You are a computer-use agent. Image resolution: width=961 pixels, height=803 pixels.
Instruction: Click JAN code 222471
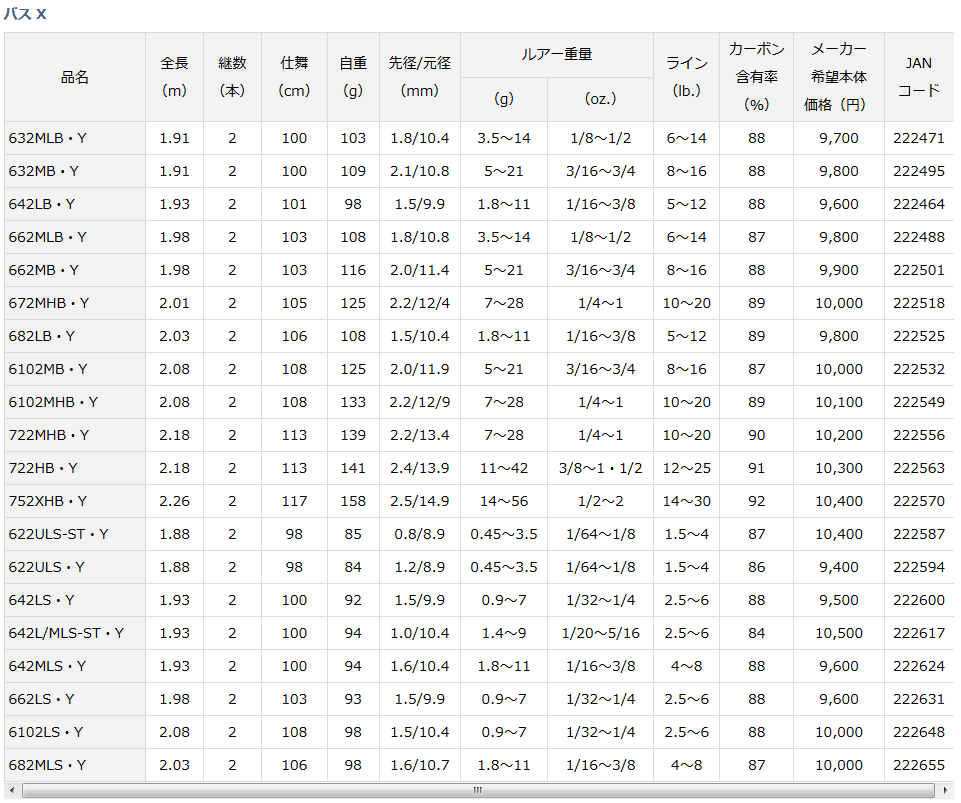click(918, 138)
